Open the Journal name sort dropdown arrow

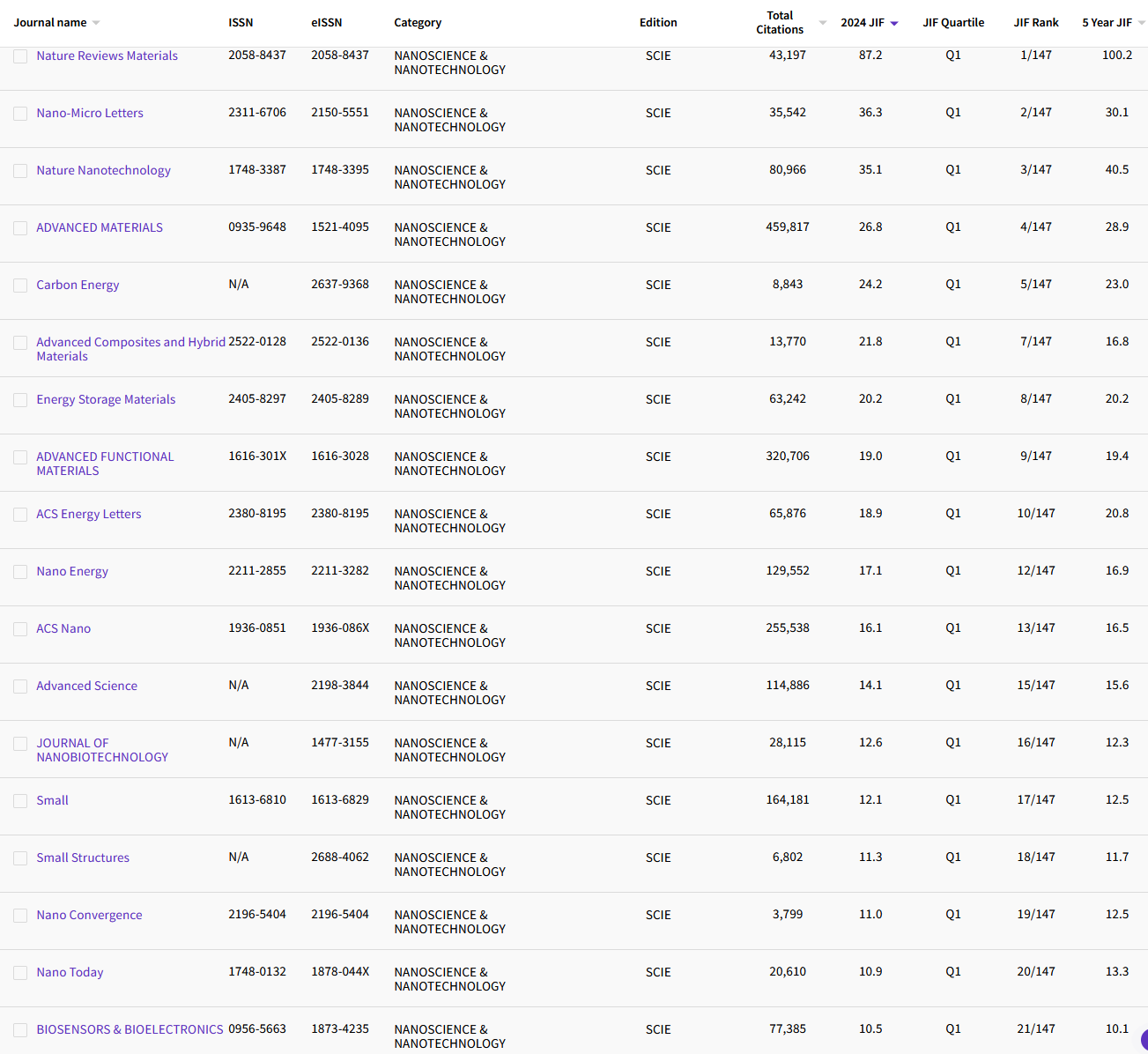(x=96, y=23)
